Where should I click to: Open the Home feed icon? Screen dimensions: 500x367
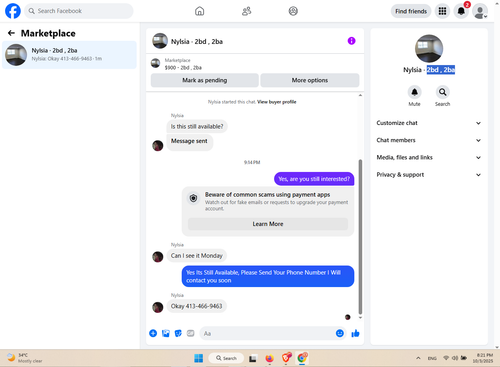coord(199,11)
